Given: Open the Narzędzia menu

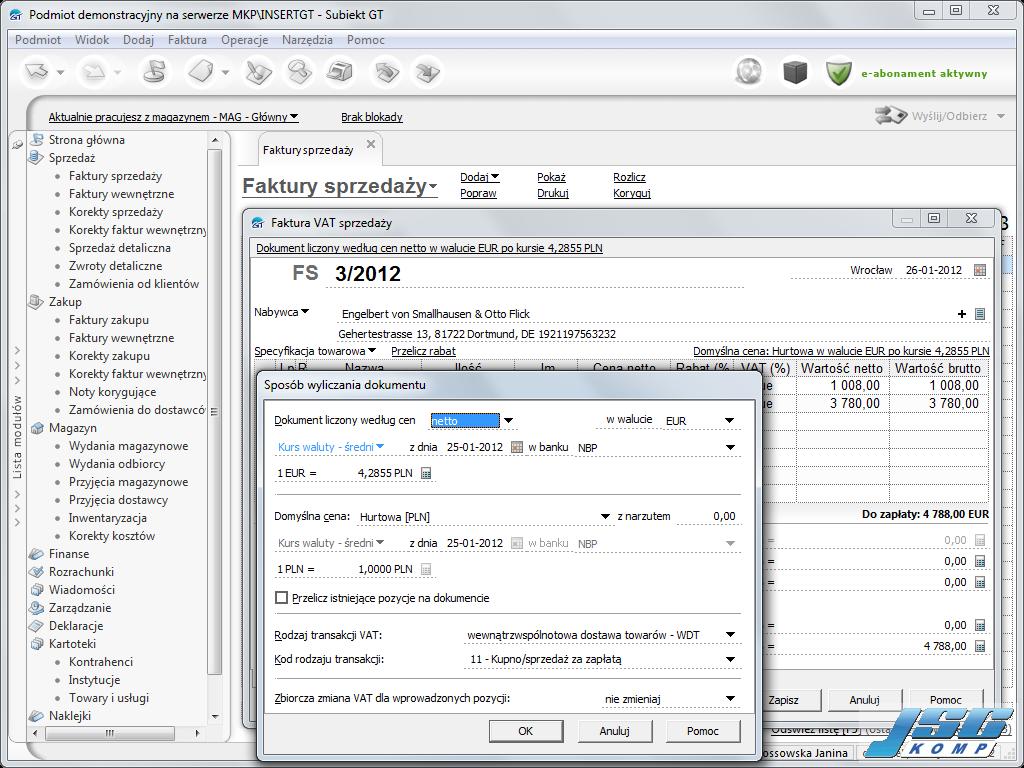Looking at the screenshot, I should [308, 40].
